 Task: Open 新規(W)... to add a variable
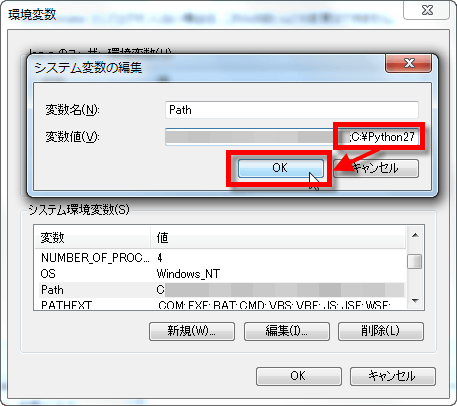tap(192, 331)
